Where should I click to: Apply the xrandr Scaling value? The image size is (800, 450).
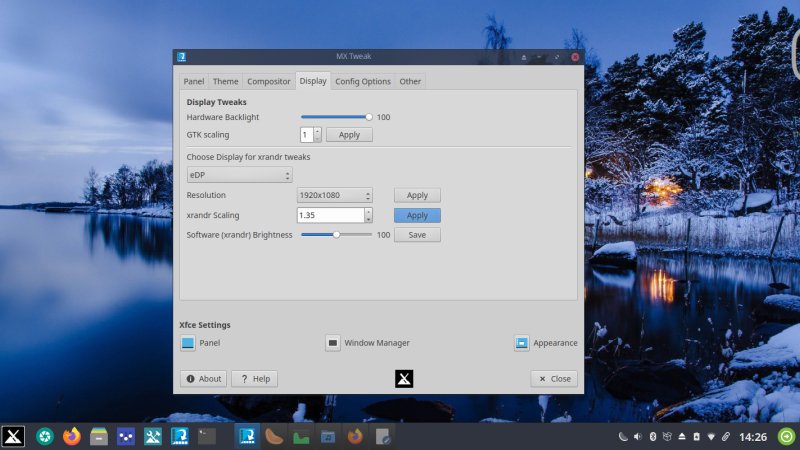pyautogui.click(x=417, y=215)
